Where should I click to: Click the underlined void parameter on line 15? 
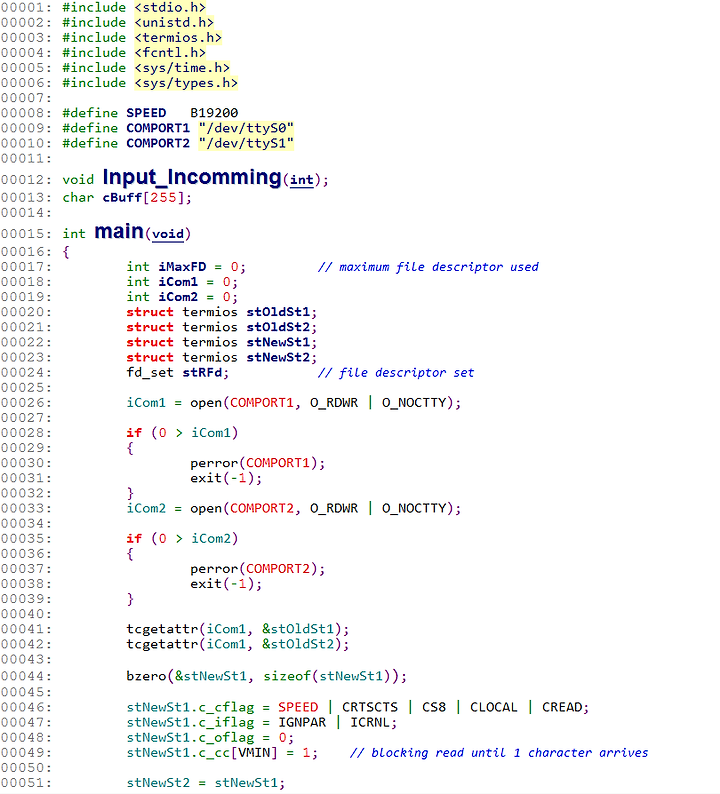168,234
